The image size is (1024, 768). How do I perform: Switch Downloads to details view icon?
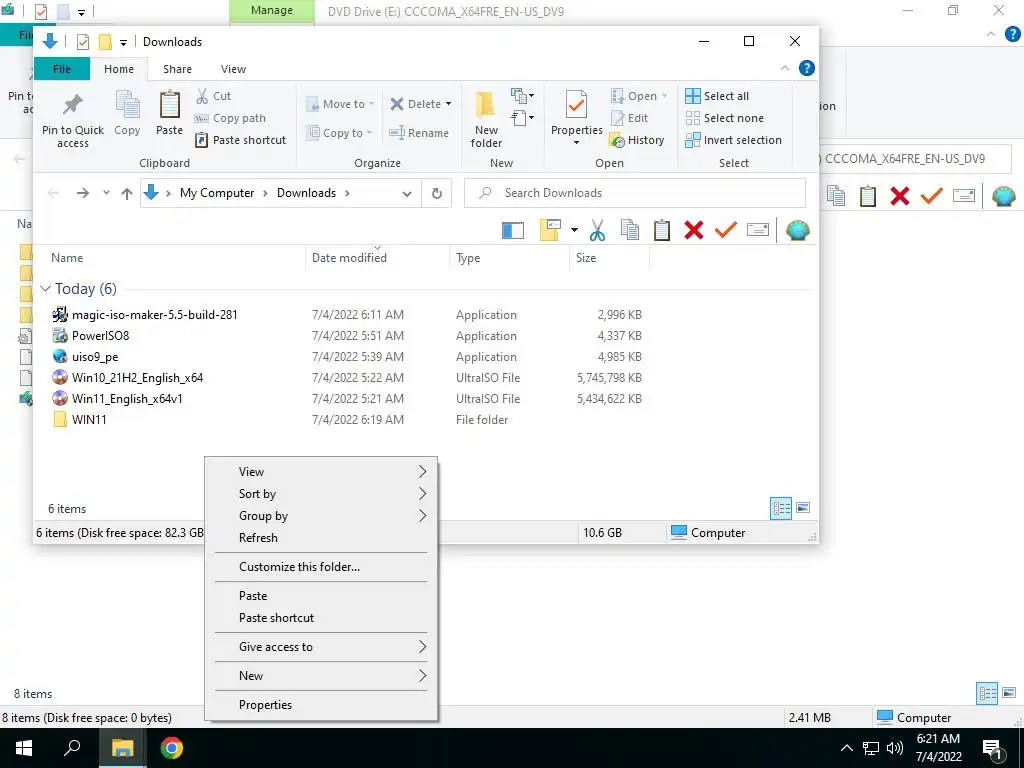click(781, 508)
